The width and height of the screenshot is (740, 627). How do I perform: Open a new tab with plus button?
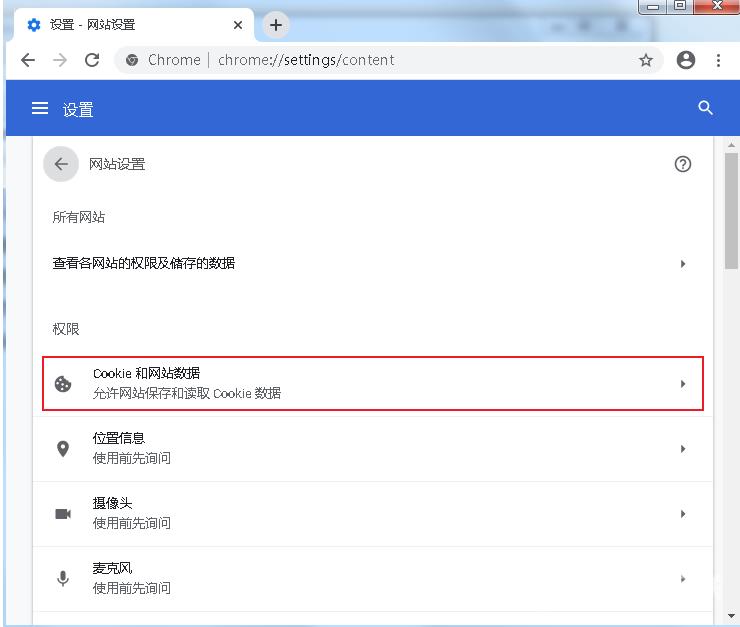(x=276, y=25)
